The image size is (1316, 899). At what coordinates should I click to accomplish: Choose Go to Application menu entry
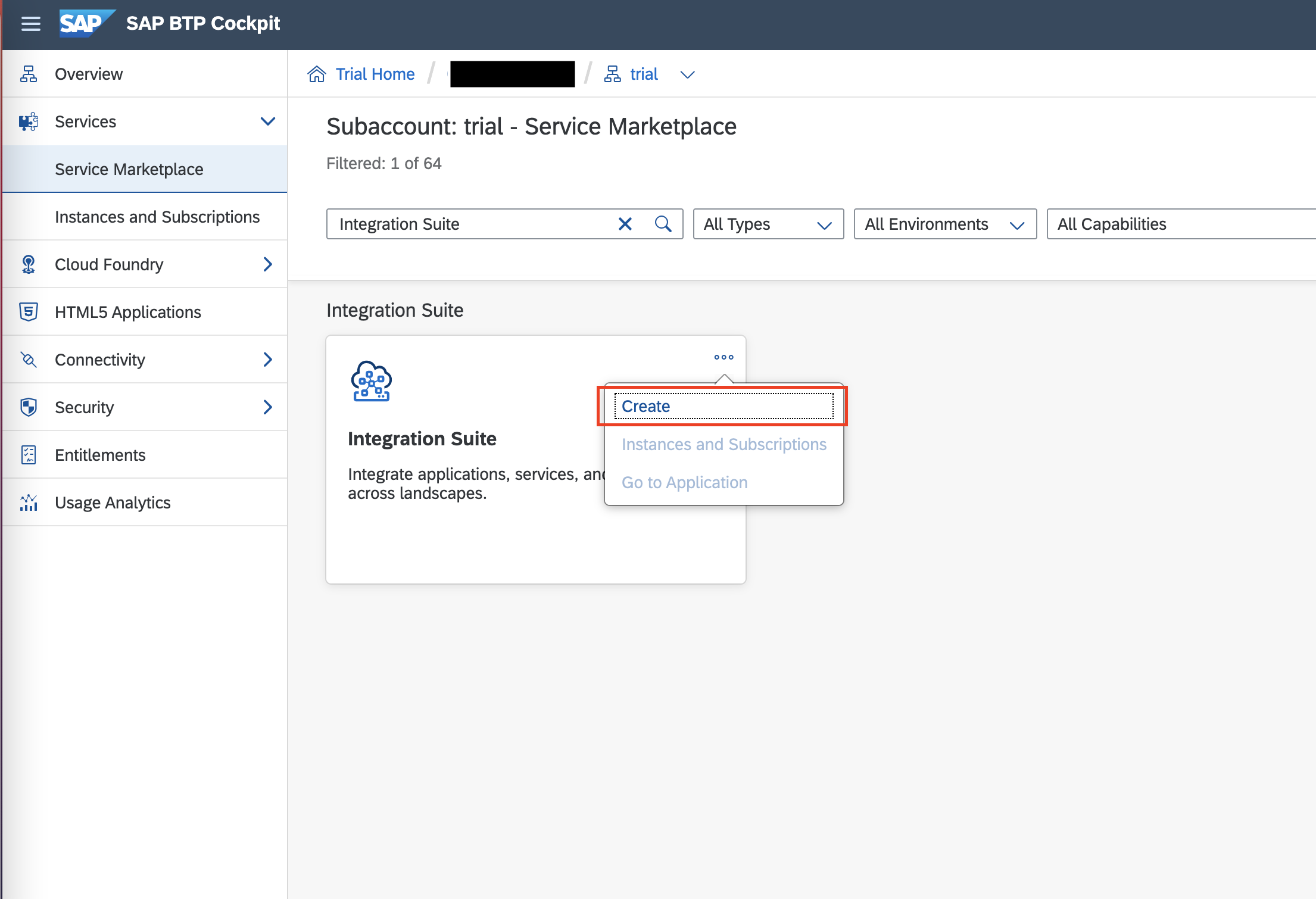(684, 482)
